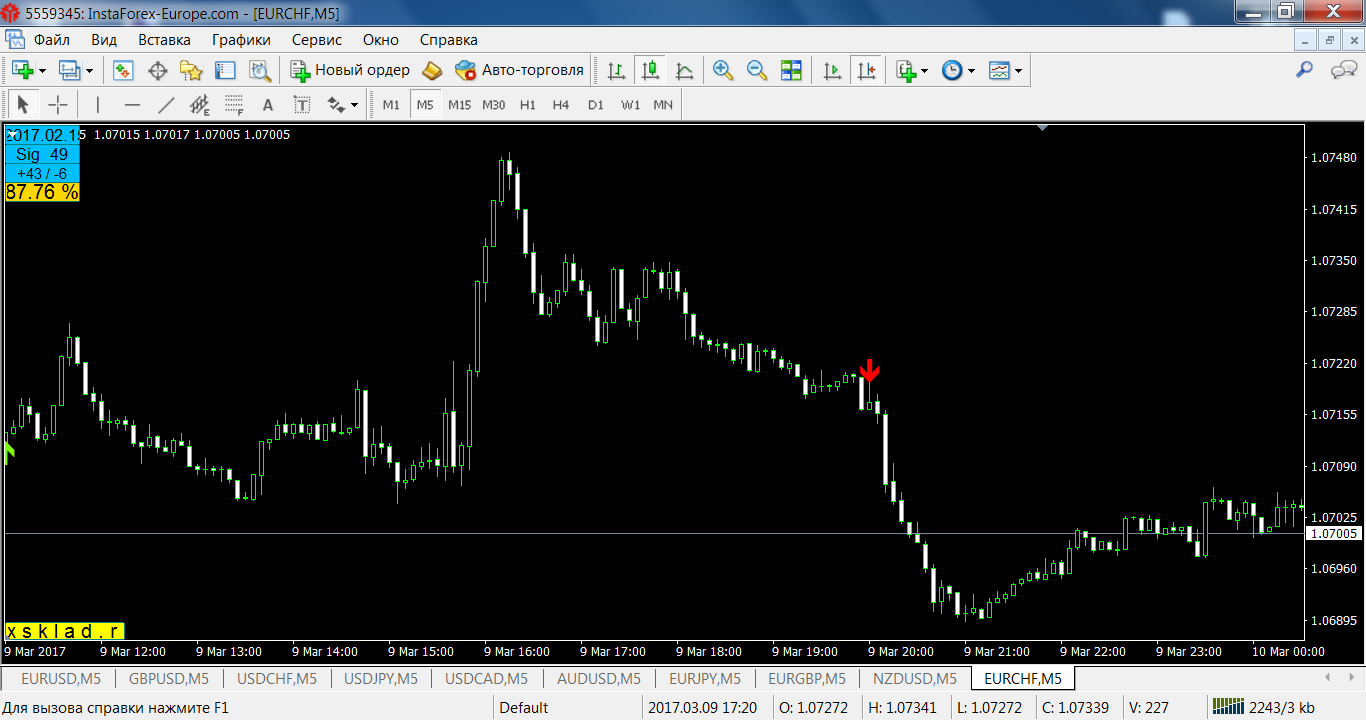This screenshot has width=1366, height=720.
Task: Select the text label T tool
Action: click(302, 104)
